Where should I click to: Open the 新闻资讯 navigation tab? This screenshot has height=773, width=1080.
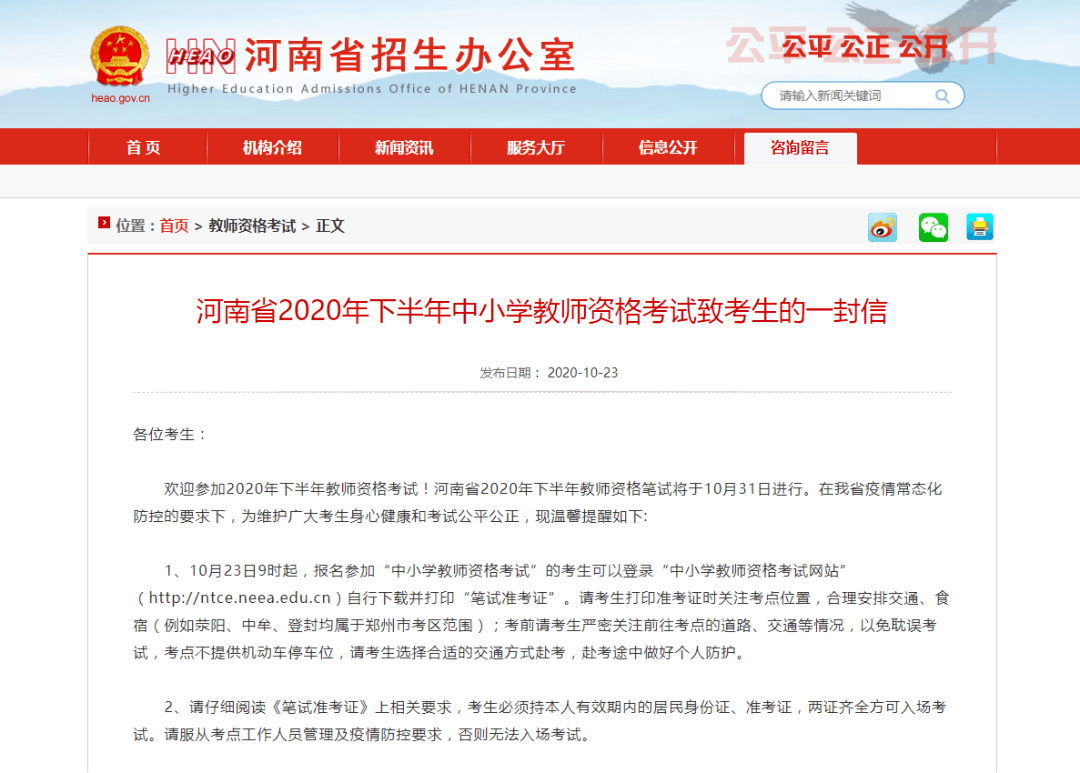[404, 147]
